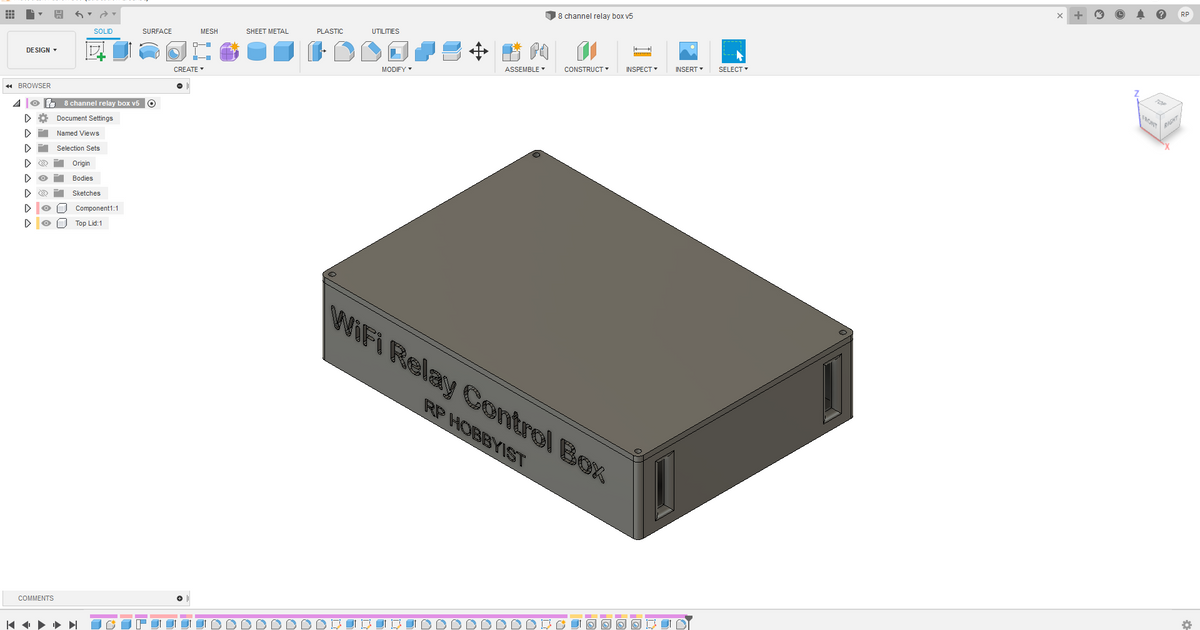The image size is (1200, 630).
Task: Open the Revolve tool
Action: tap(149, 51)
